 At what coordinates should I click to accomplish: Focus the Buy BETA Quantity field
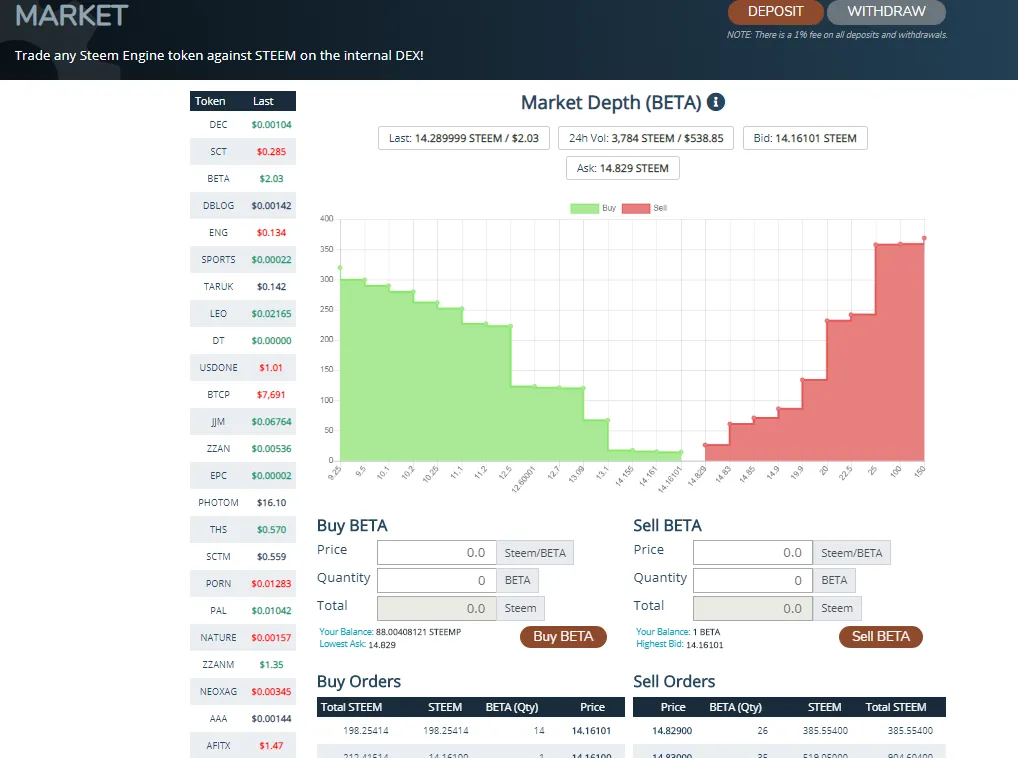tap(436, 580)
